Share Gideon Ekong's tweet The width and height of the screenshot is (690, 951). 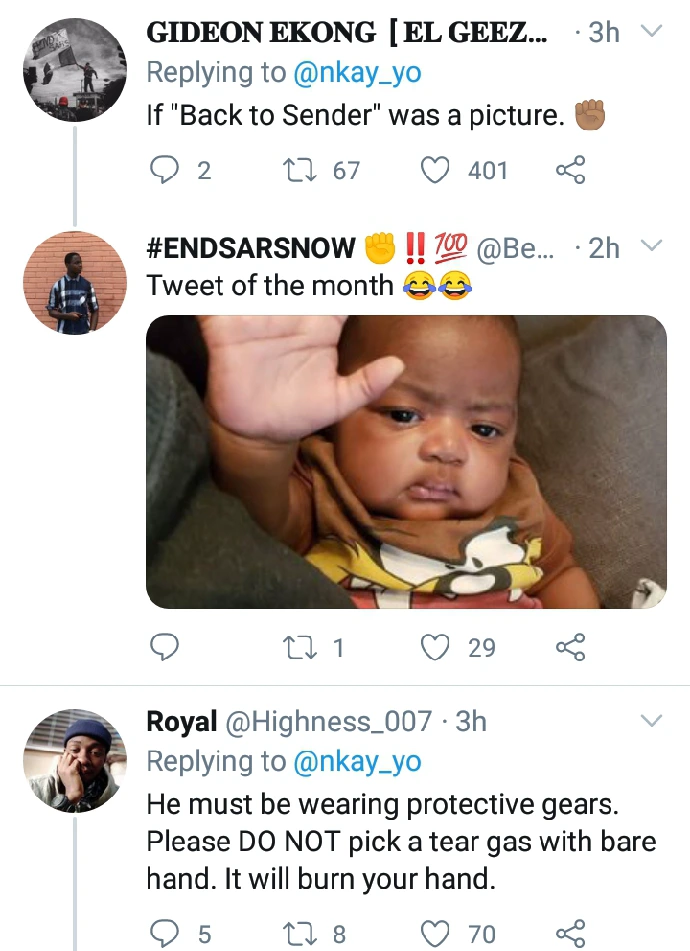pos(570,171)
